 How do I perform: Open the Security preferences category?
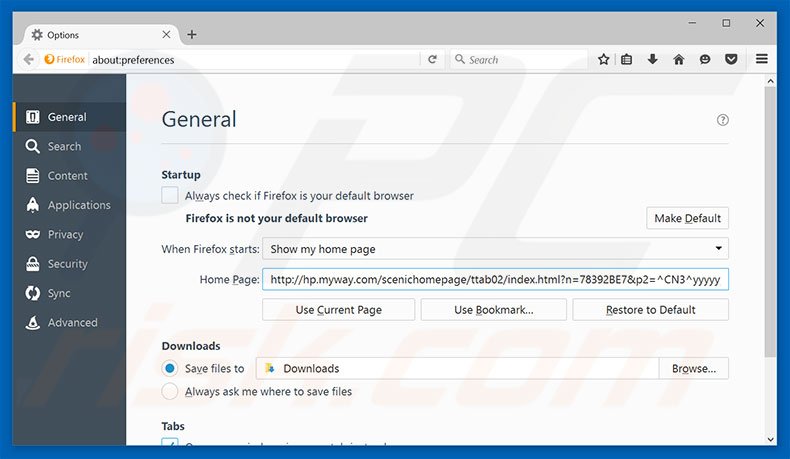tap(70, 264)
